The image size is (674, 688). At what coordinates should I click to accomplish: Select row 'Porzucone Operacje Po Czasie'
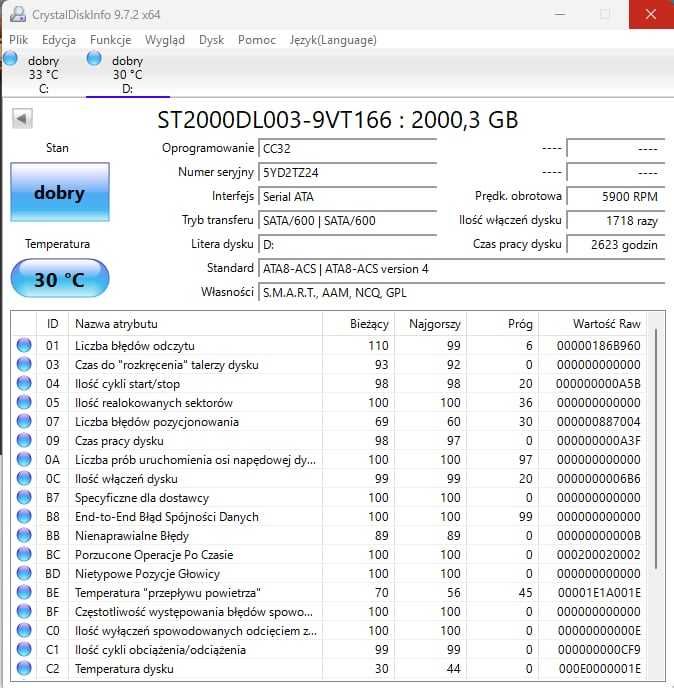pyautogui.click(x=329, y=555)
